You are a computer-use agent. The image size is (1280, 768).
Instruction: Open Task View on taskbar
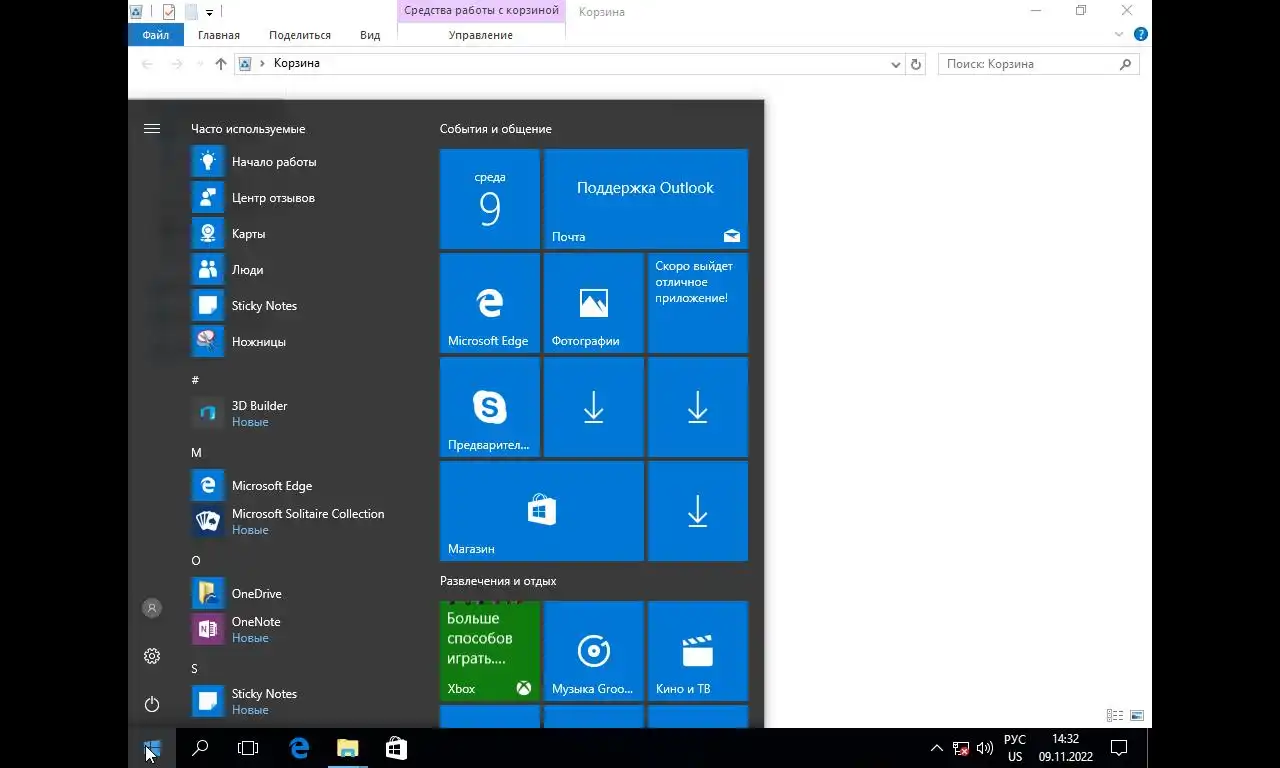(248, 748)
